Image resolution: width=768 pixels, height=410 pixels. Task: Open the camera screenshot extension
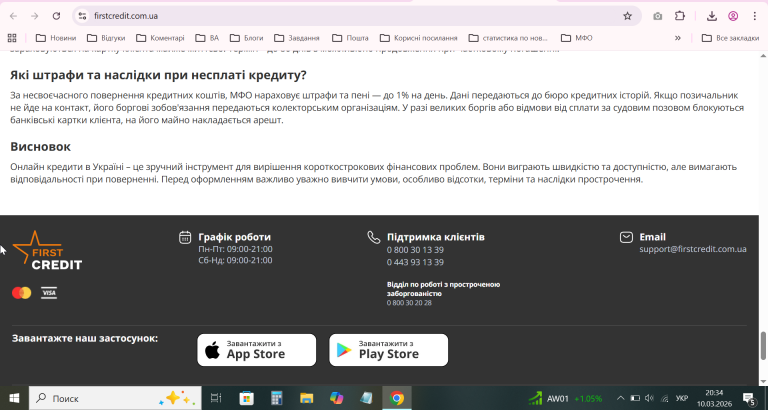(x=657, y=16)
